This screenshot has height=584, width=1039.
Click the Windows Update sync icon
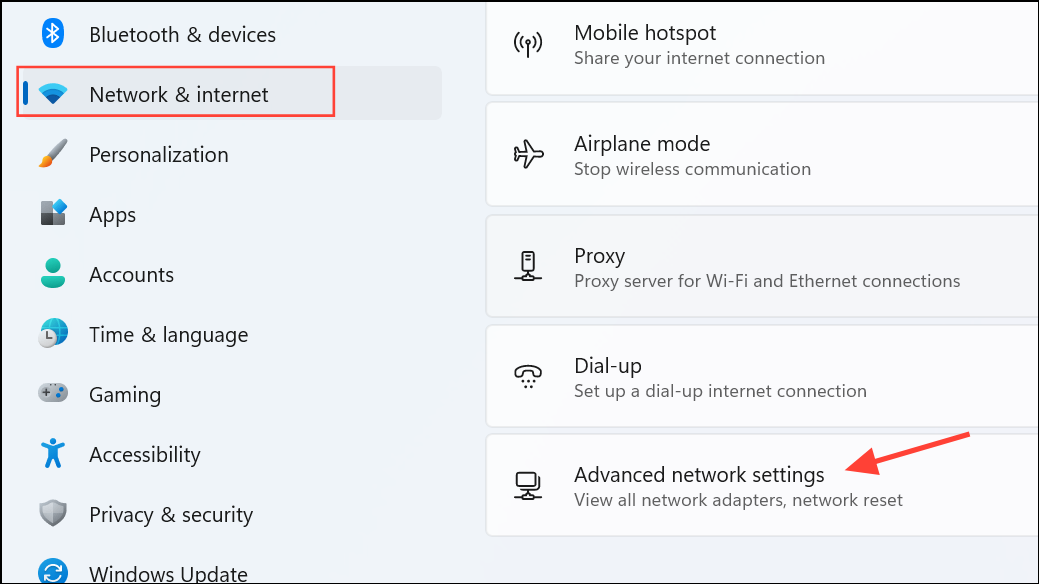tap(53, 571)
